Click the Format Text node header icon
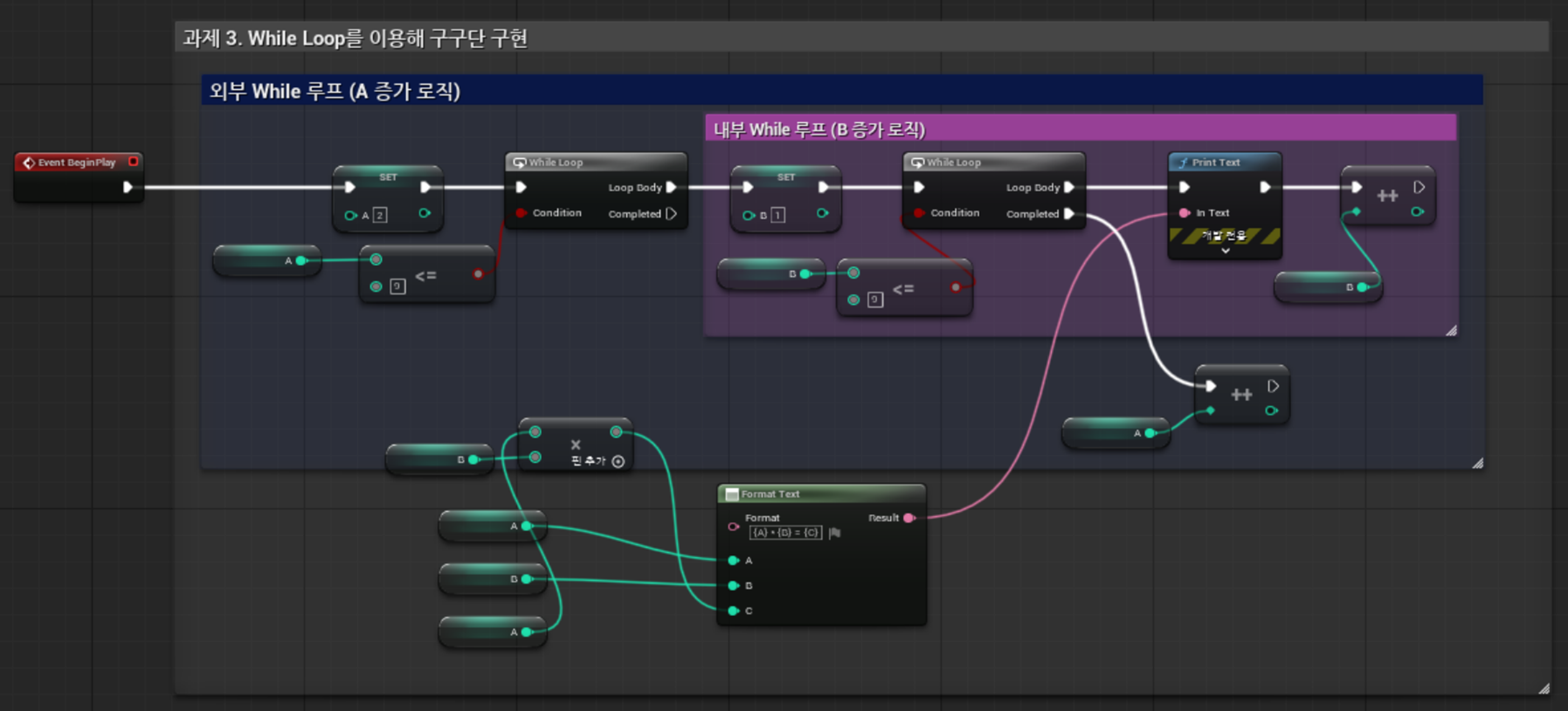 pyautogui.click(x=731, y=494)
